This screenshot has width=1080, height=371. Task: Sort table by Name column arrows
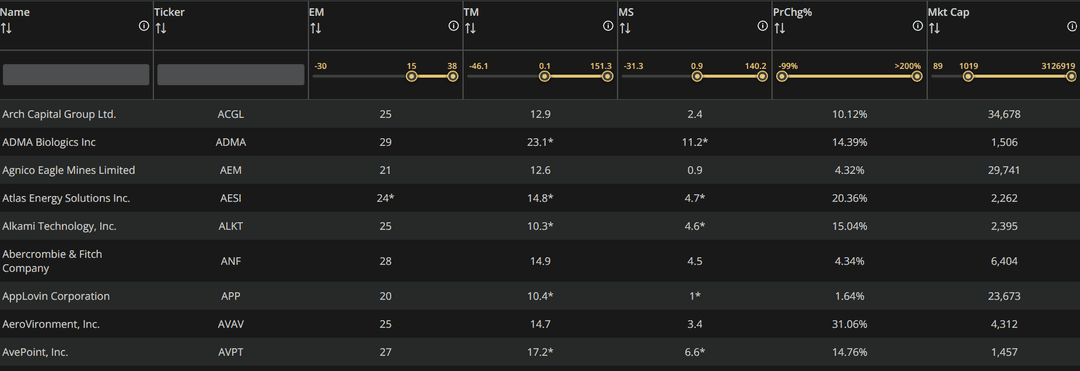click(6, 28)
